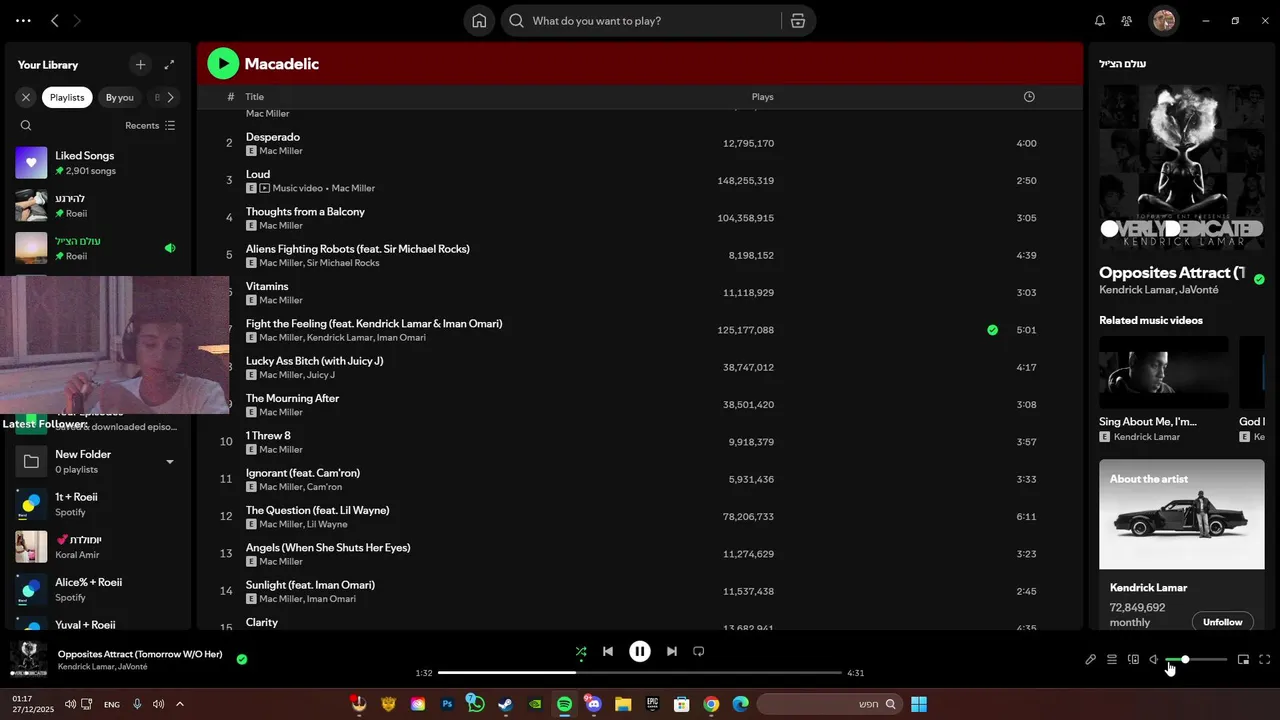
Task: Open the Alice% + Roeii blend
Action: (97, 589)
